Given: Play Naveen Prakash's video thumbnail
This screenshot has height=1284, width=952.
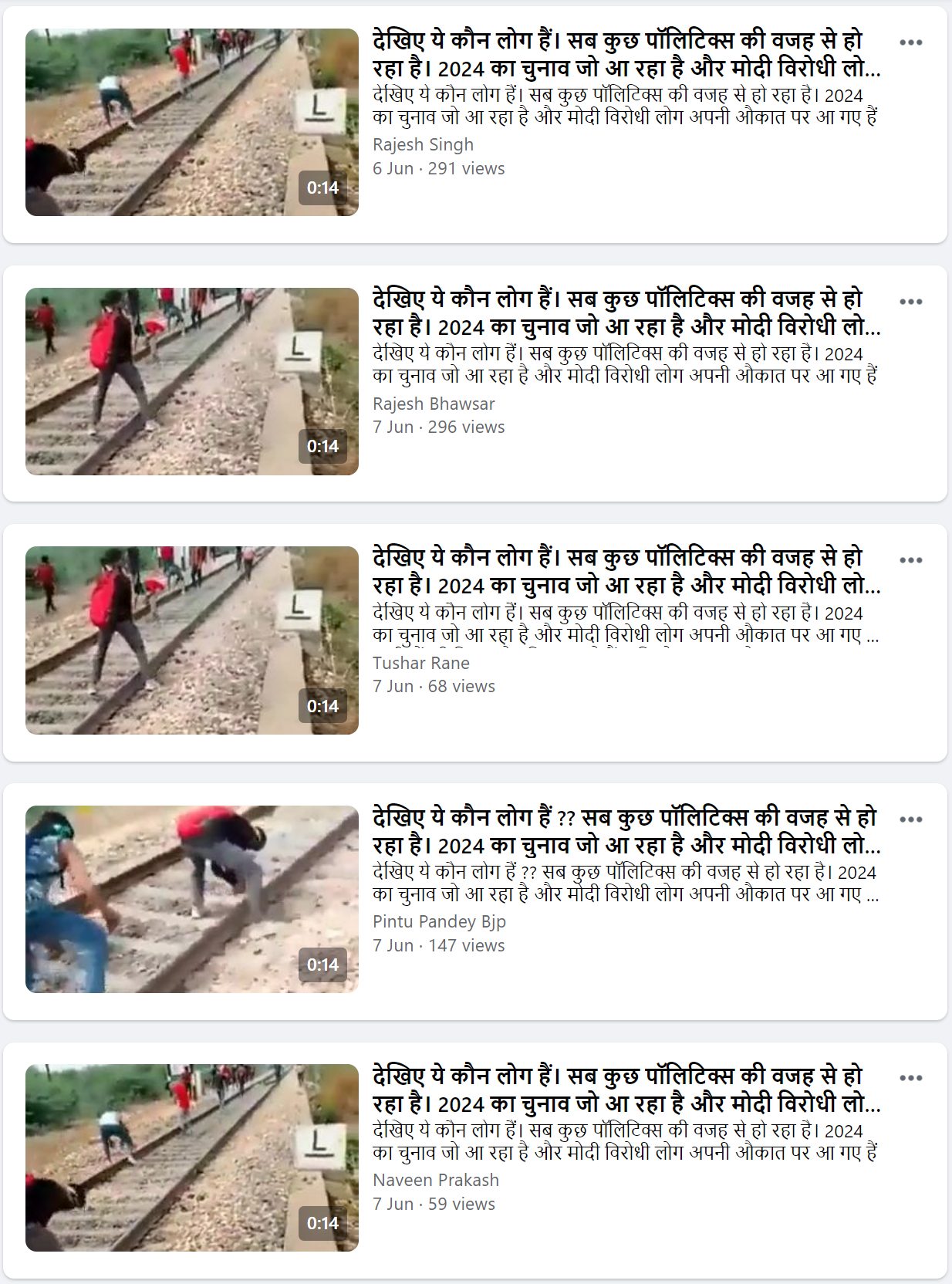Looking at the screenshot, I should click(x=192, y=1158).
